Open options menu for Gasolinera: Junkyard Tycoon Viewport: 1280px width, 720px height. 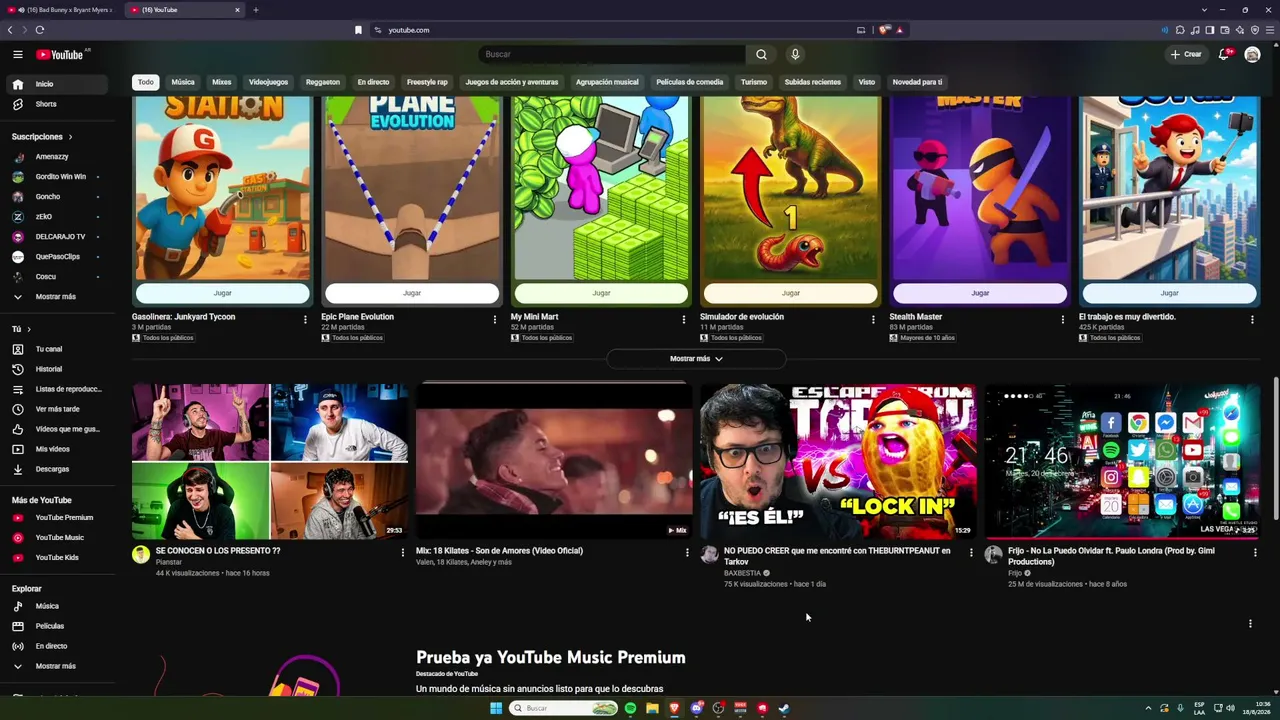(x=305, y=319)
